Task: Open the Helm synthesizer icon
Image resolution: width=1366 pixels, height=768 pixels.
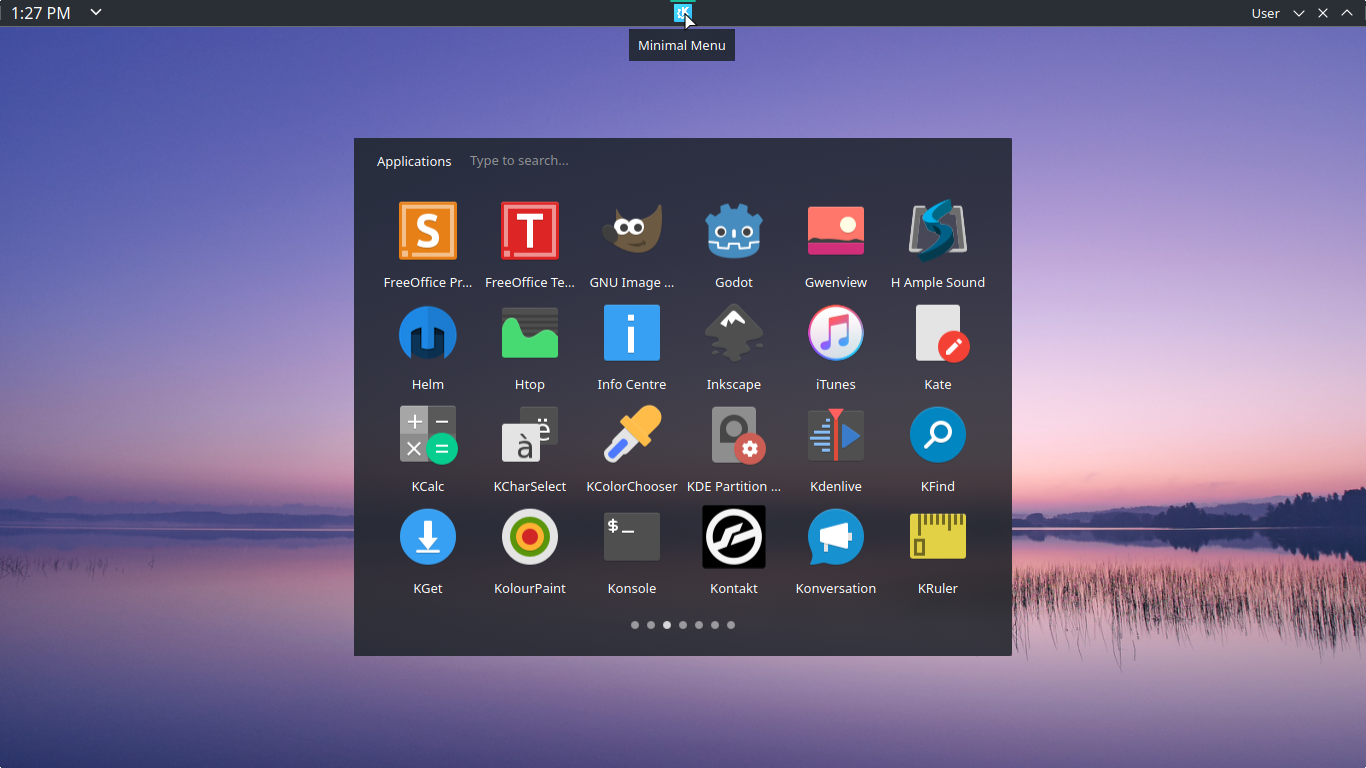Action: point(428,333)
